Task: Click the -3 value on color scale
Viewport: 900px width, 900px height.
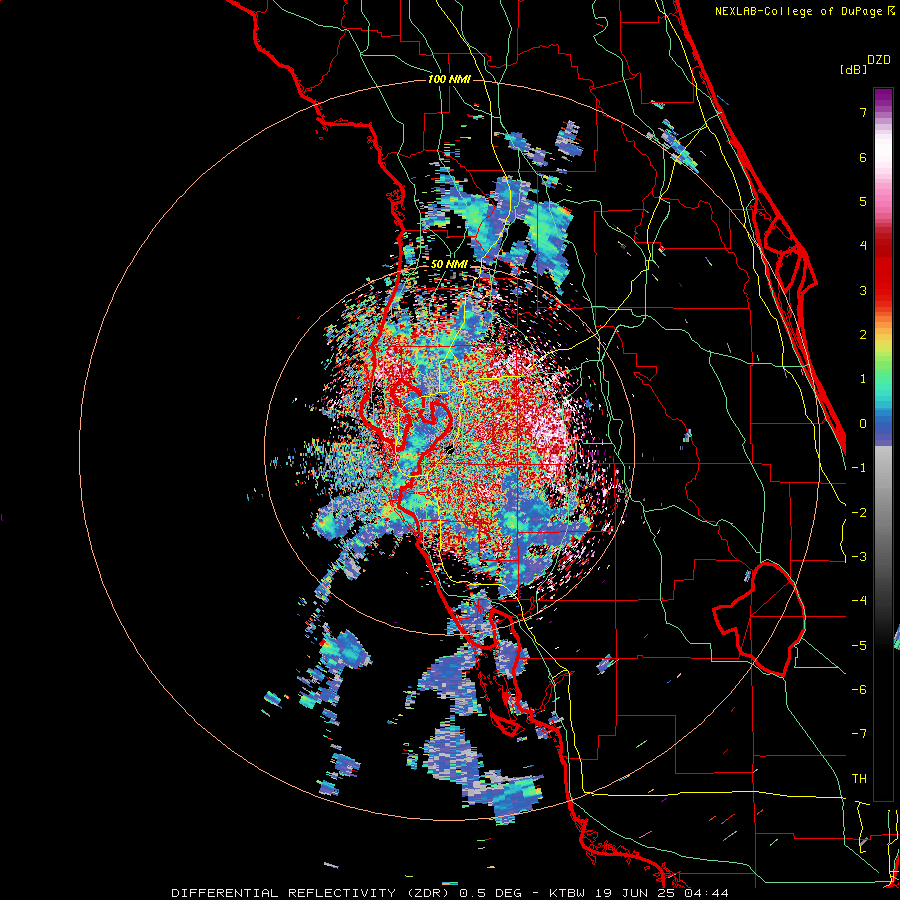Action: [x=859, y=557]
